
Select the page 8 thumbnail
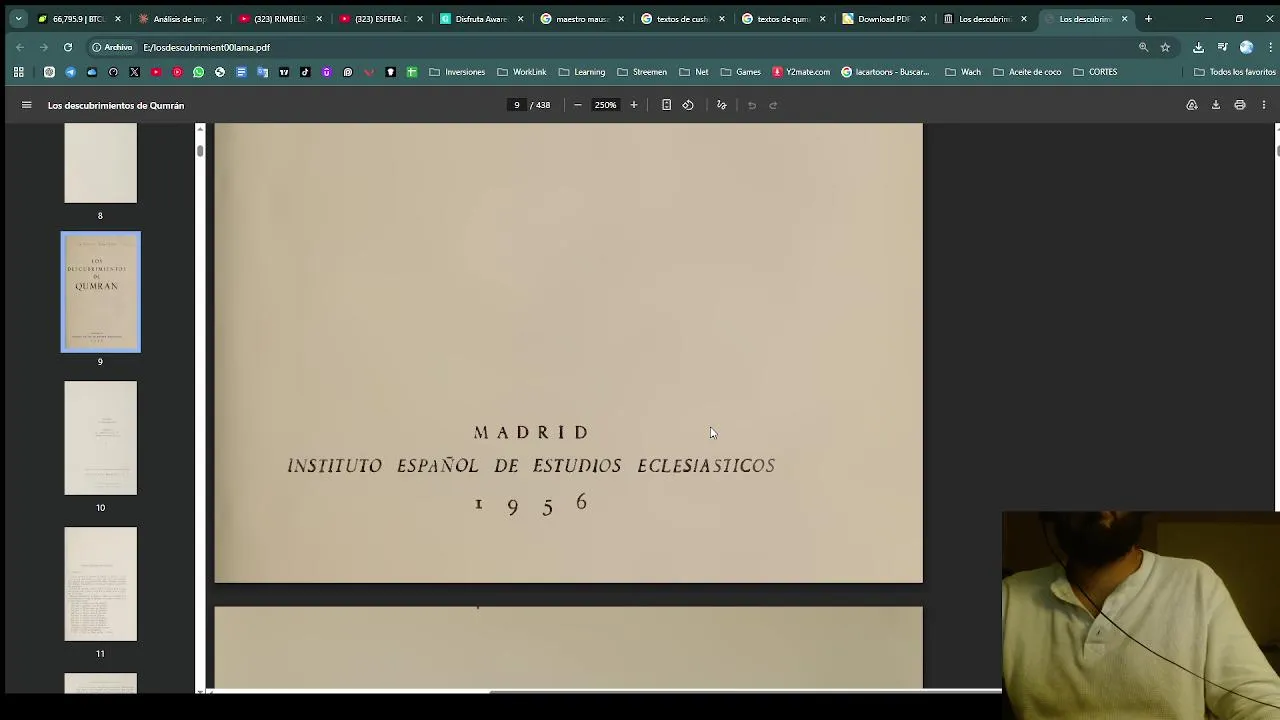(x=100, y=164)
